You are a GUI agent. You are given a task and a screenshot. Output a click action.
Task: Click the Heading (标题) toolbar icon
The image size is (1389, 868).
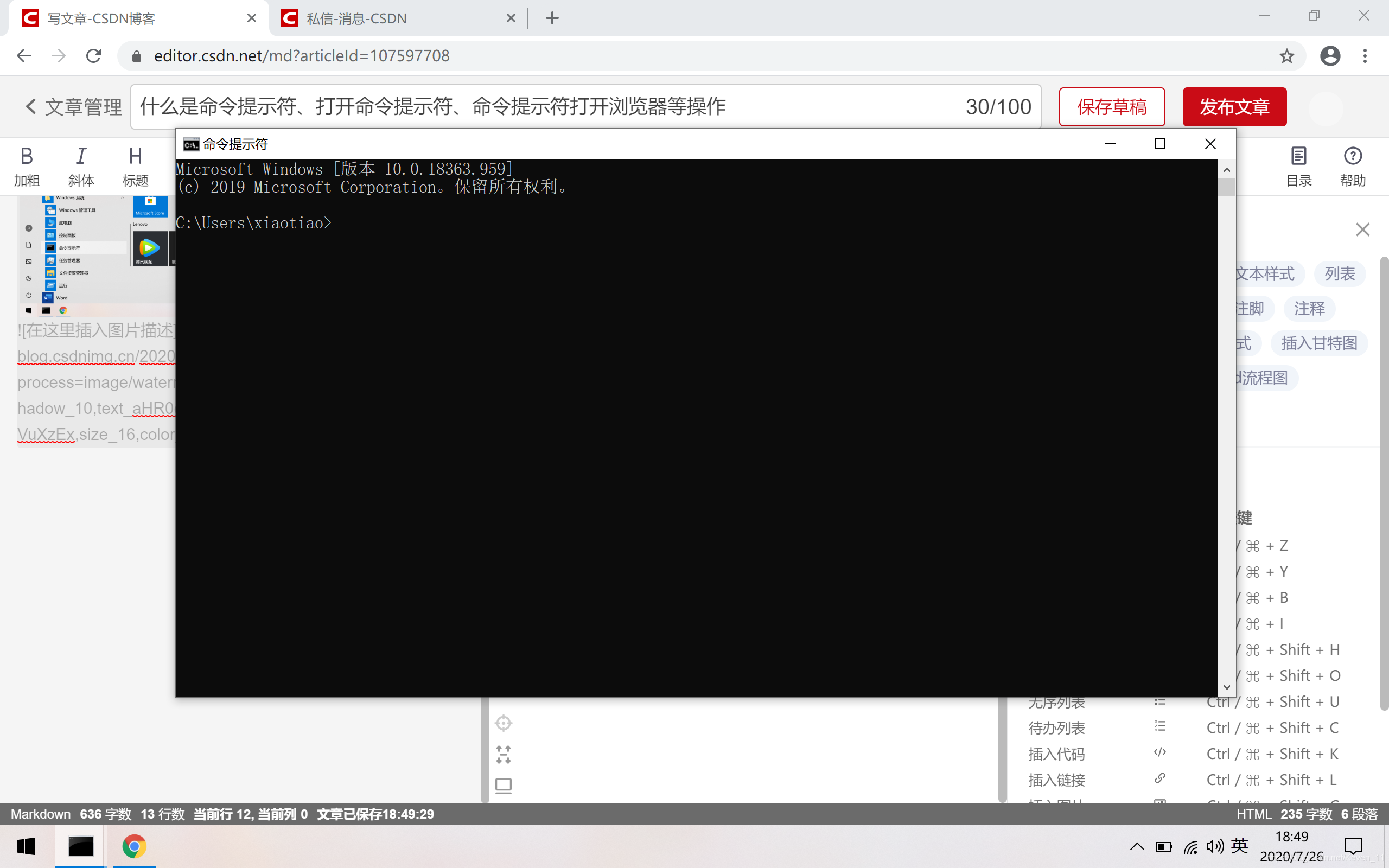coord(136,156)
